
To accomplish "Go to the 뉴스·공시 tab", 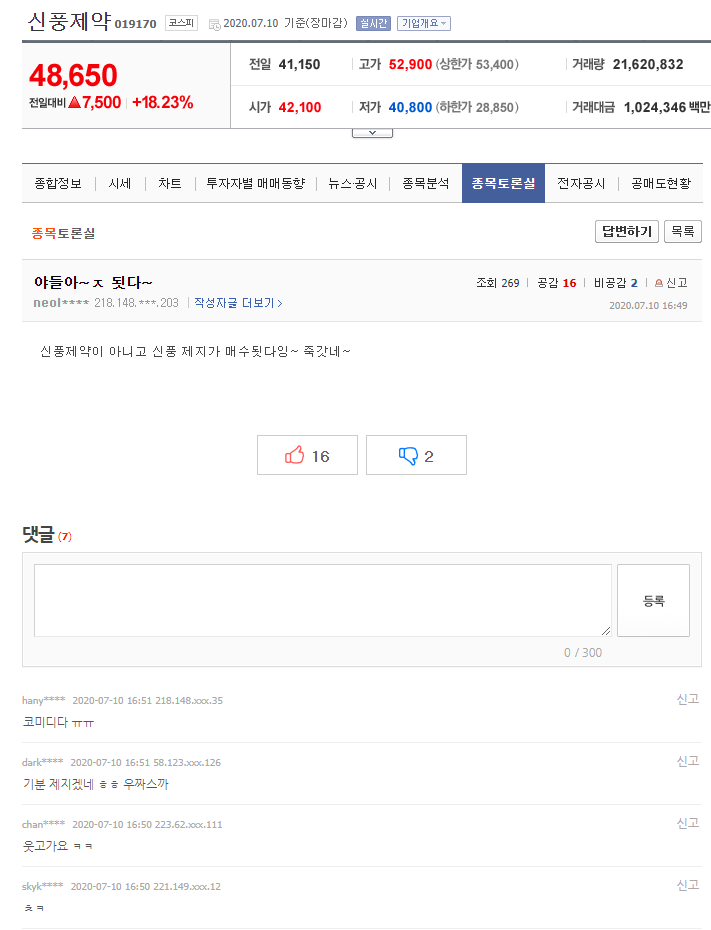I will coord(353,183).
